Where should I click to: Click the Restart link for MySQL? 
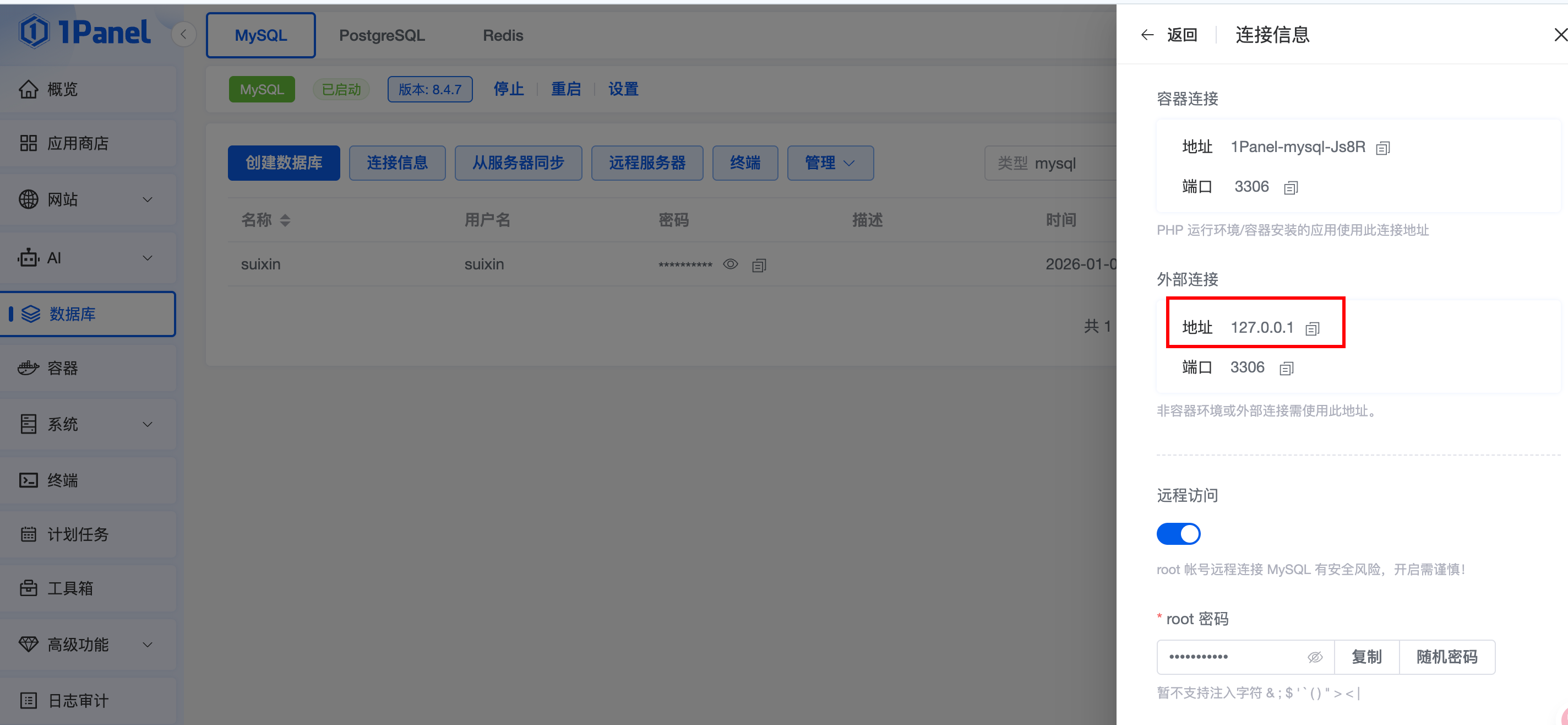(x=565, y=89)
